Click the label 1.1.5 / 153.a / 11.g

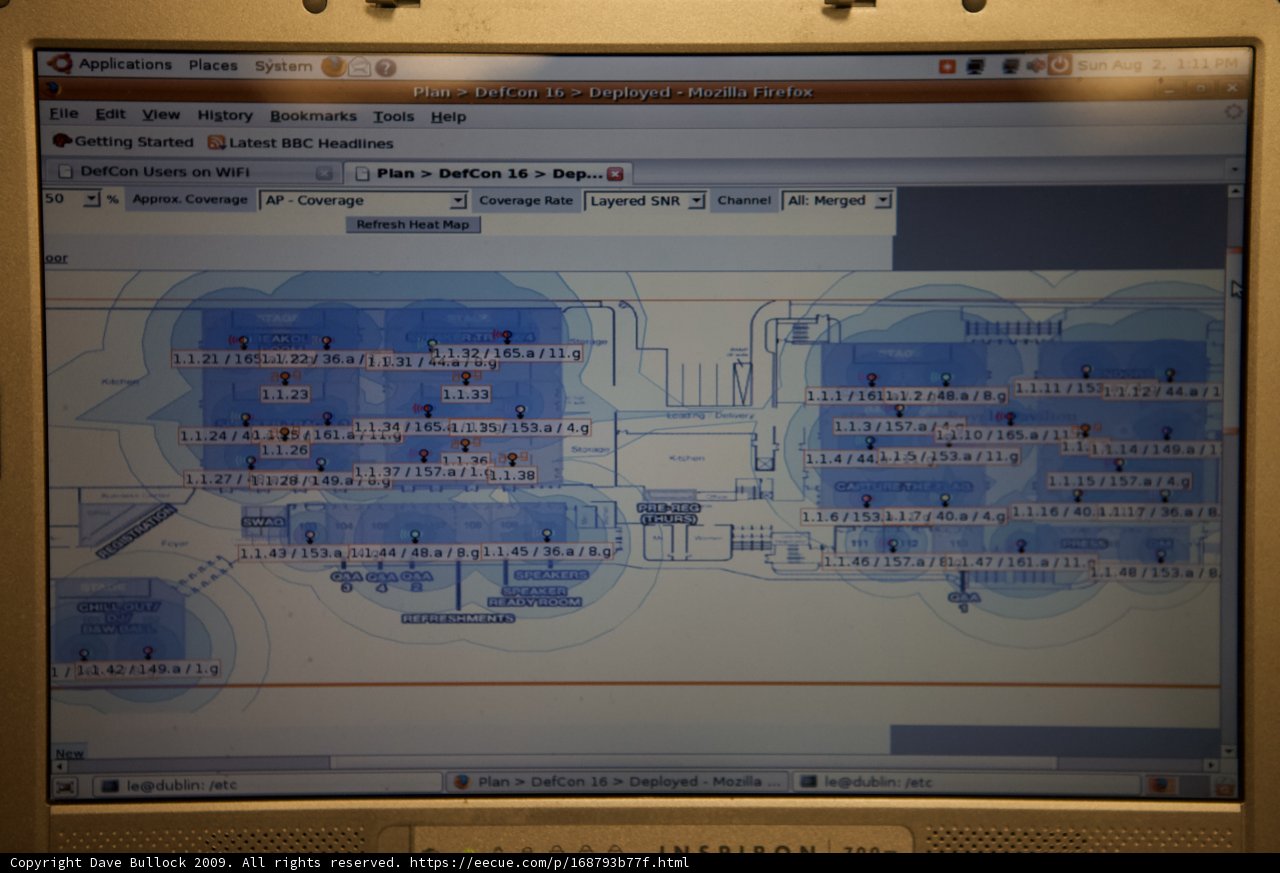(x=949, y=456)
